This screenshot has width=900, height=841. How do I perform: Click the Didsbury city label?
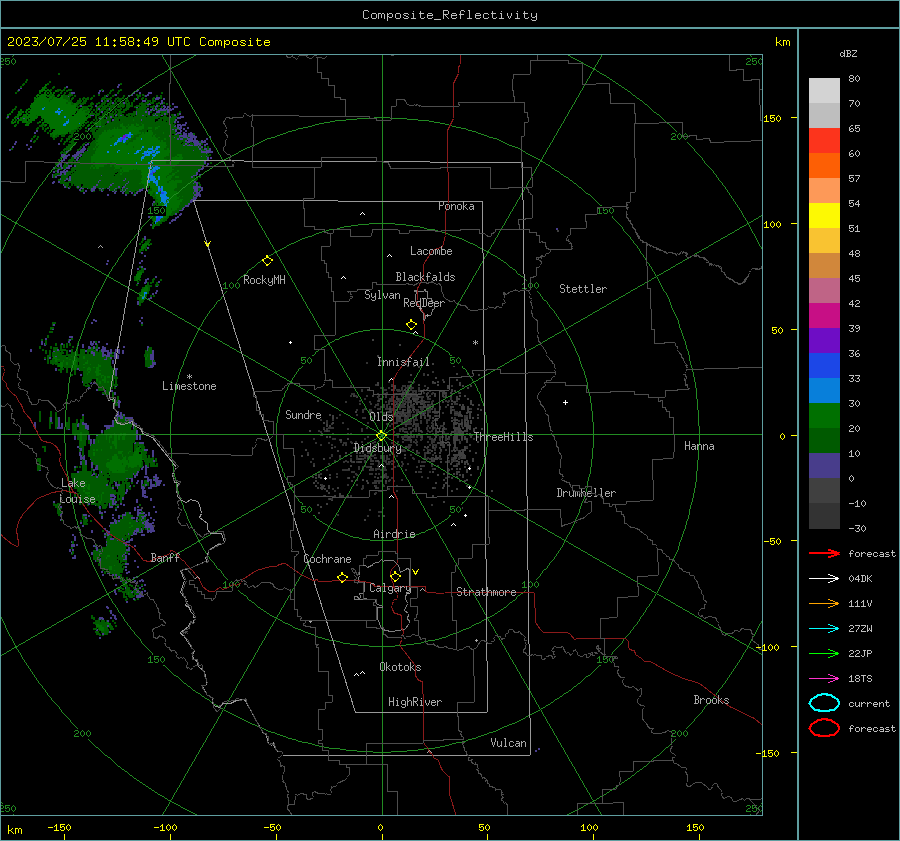coord(378,448)
